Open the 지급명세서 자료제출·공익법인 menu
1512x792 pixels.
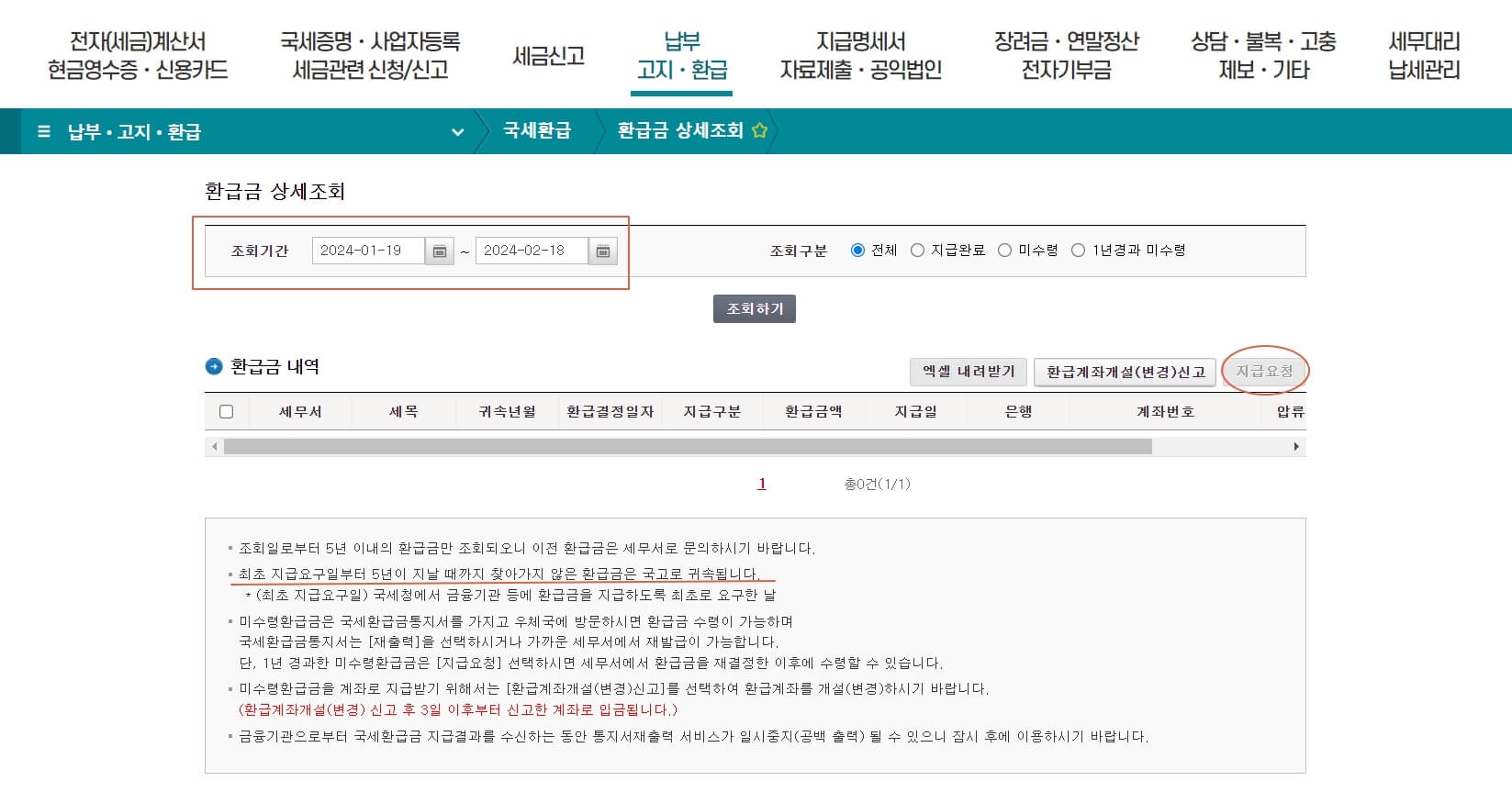(x=861, y=55)
